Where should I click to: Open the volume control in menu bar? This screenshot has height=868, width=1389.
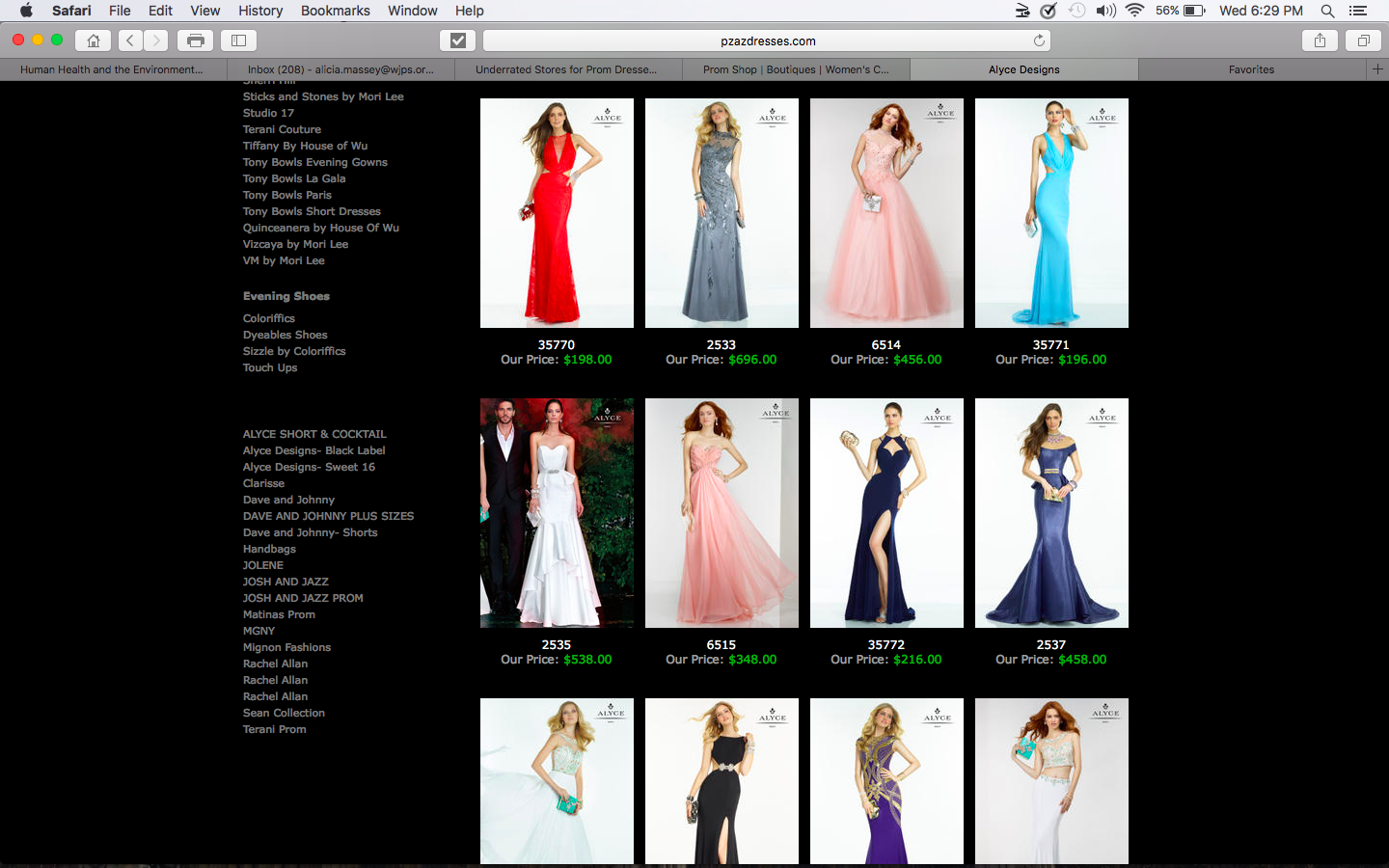1105,11
